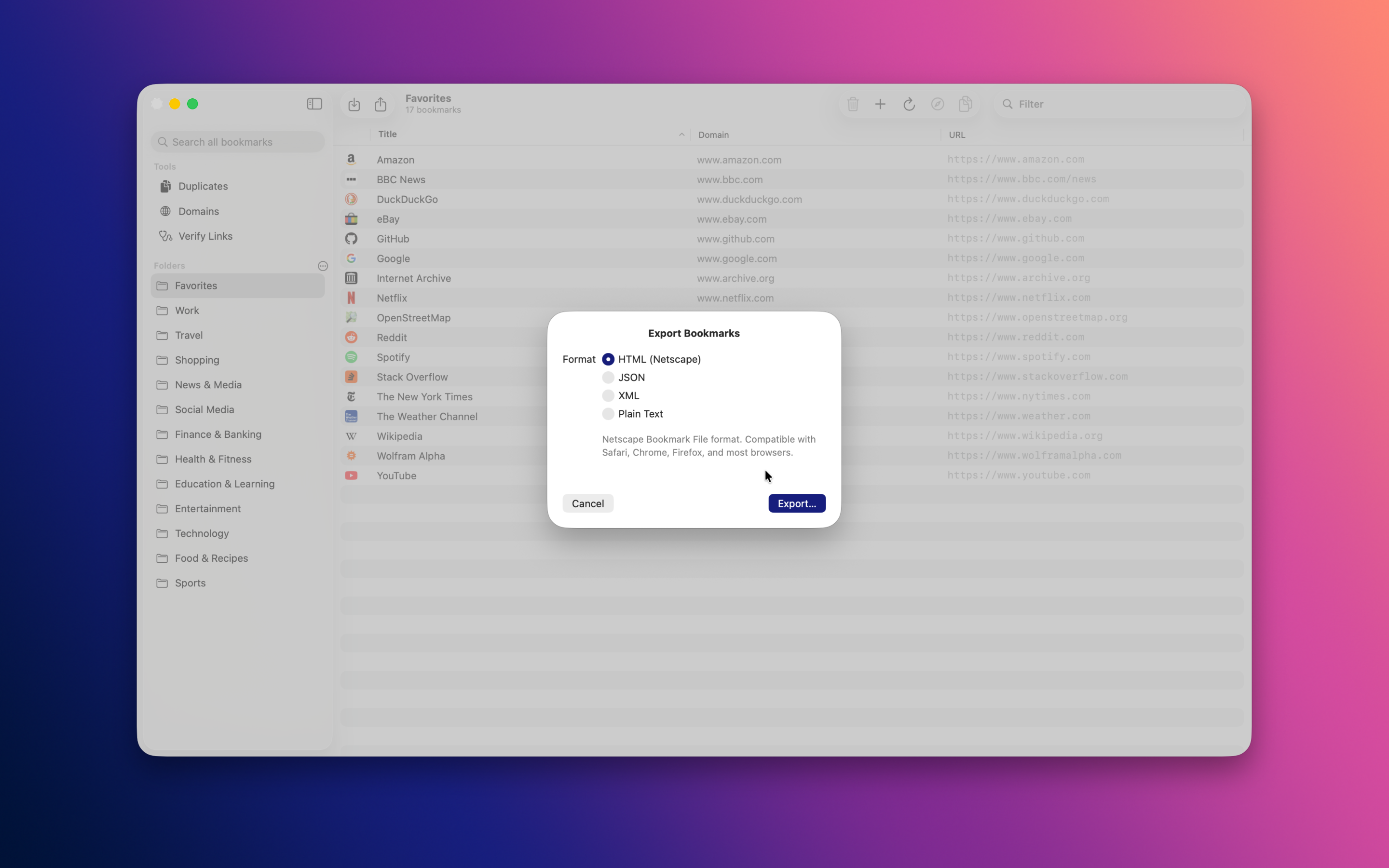Click the Amazon favicon

(x=351, y=160)
